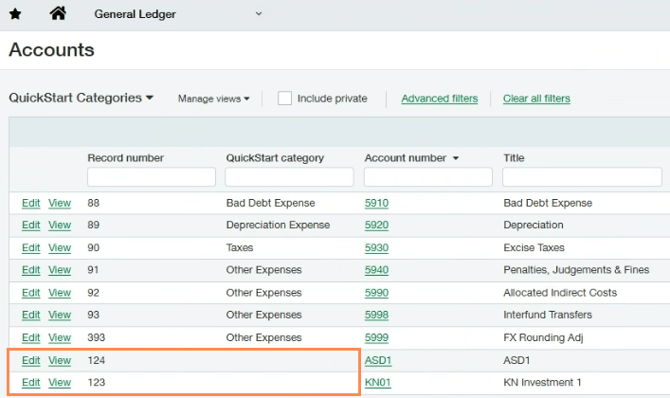Edit record 89 Depreciation Expense
Viewport: 670px width, 398px height.
tap(31, 225)
